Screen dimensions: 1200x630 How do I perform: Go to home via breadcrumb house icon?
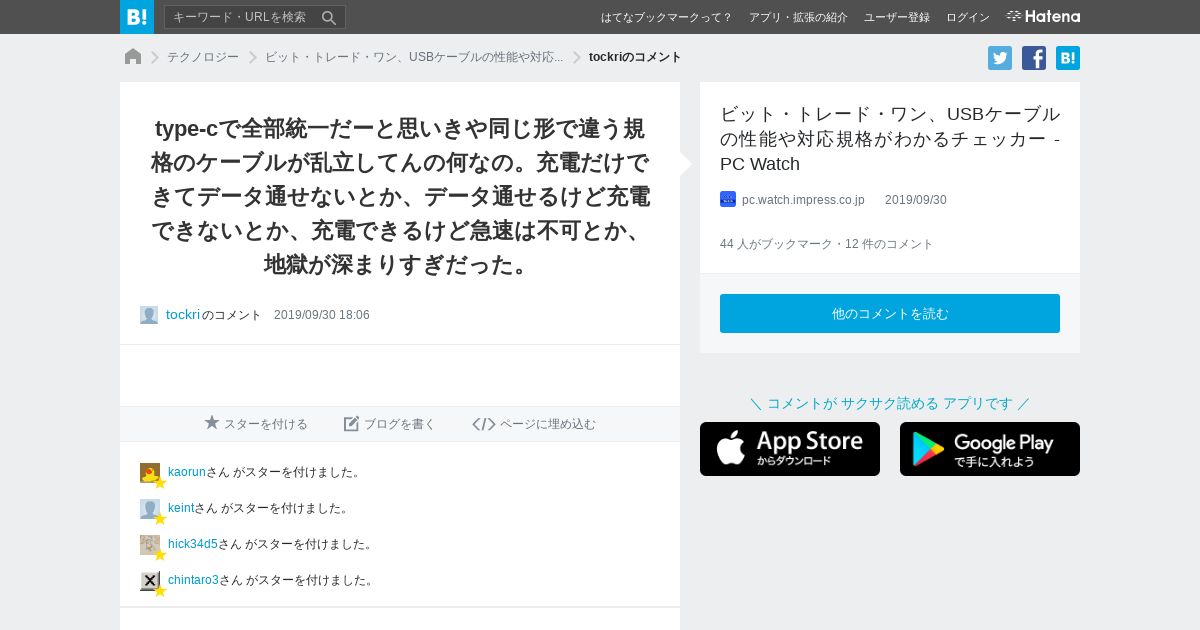[x=133, y=57]
